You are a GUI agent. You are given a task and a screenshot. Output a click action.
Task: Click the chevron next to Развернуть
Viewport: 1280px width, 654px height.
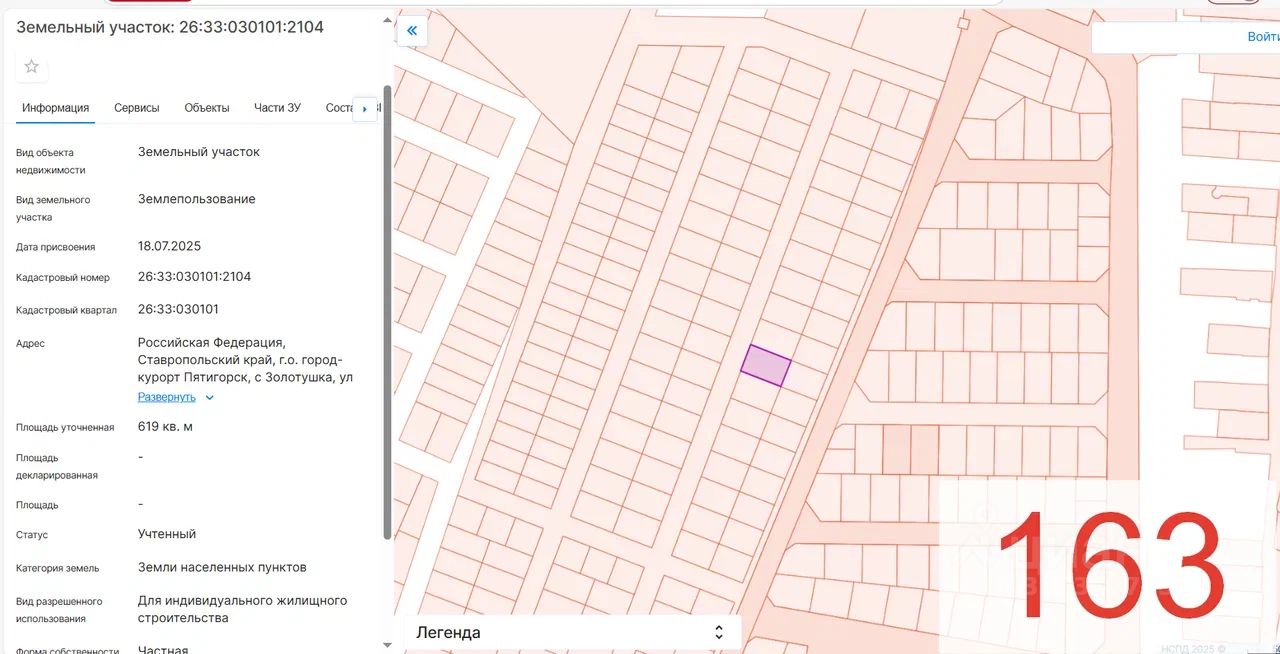point(209,397)
